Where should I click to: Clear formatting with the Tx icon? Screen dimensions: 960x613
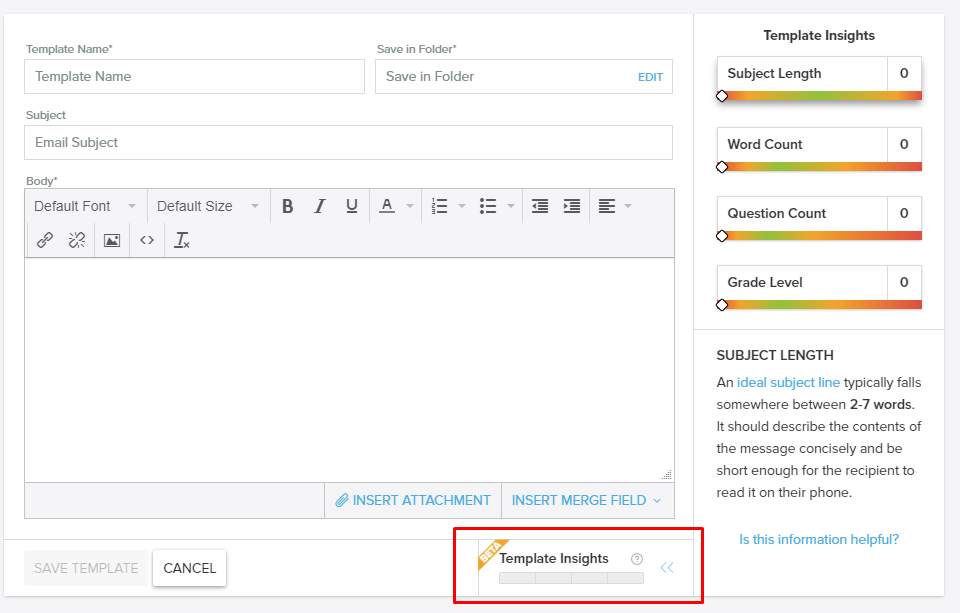pyautogui.click(x=182, y=240)
